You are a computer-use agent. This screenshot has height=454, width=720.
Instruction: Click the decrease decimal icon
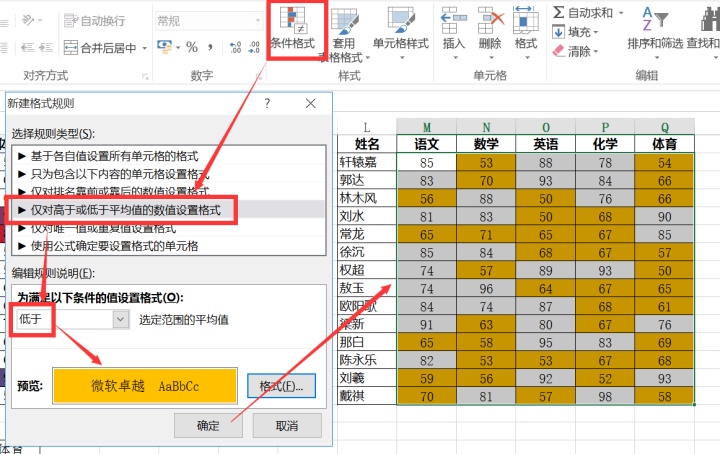[x=254, y=47]
